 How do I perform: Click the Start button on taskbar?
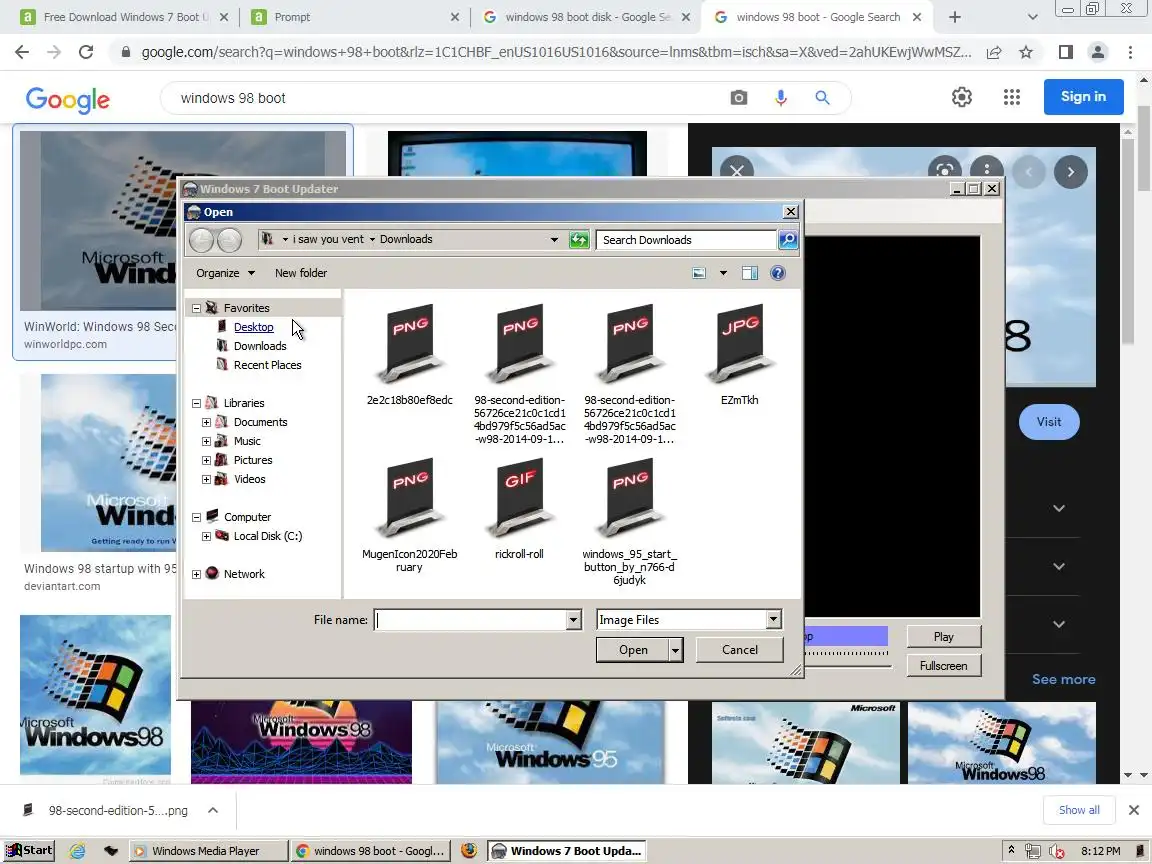(29, 851)
